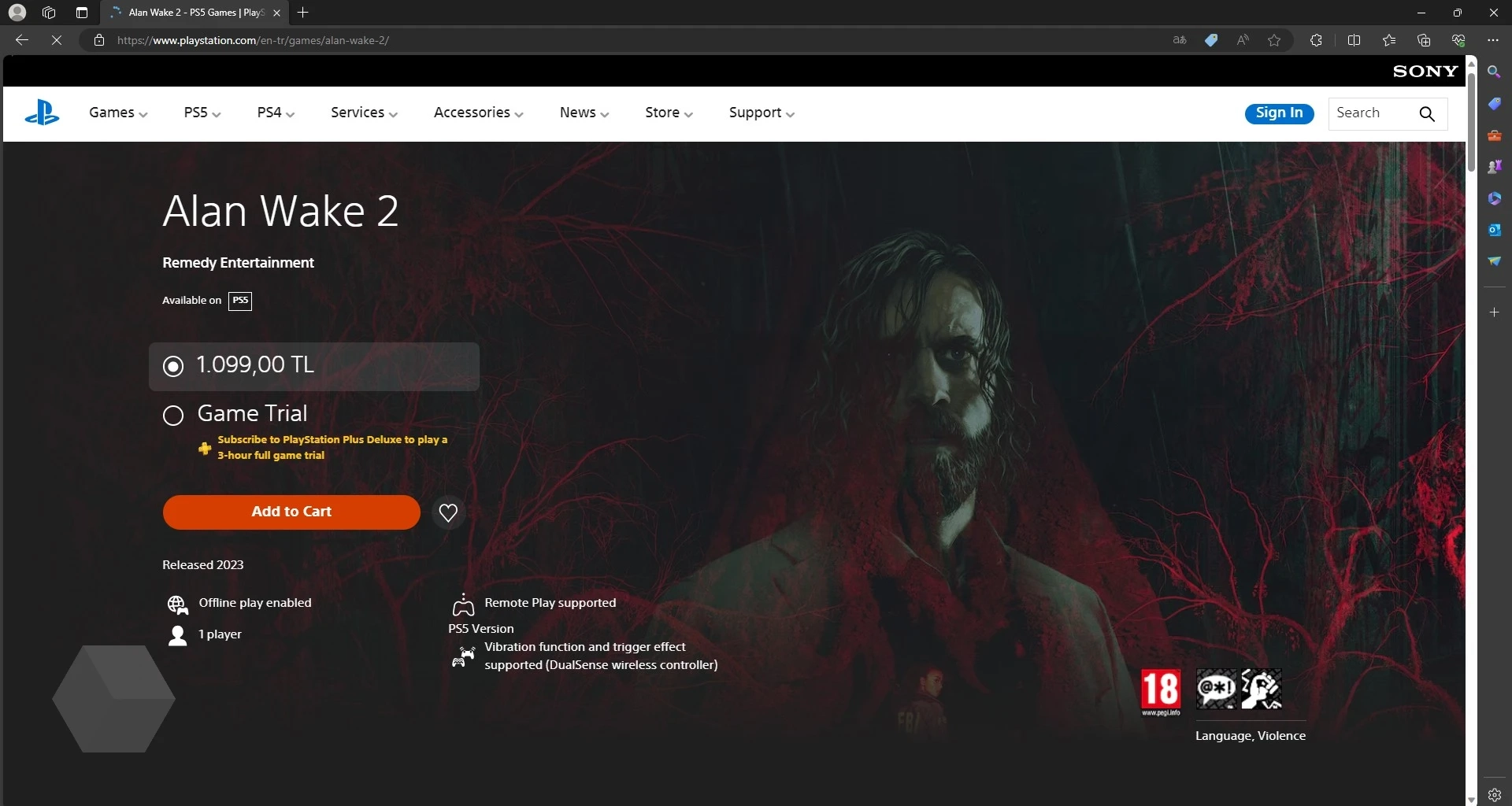Click the violence content descriptor icon
The image size is (1512, 806).
[x=1262, y=689]
